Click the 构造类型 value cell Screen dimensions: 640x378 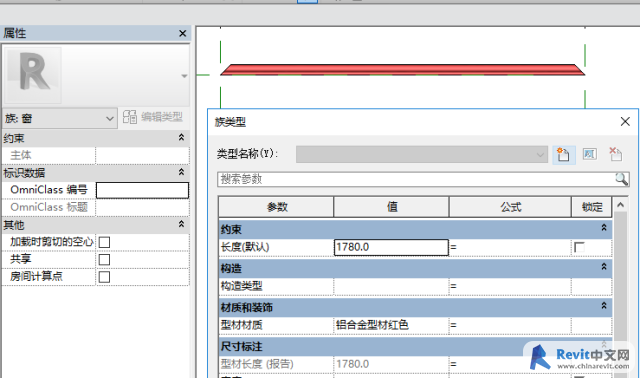point(391,286)
